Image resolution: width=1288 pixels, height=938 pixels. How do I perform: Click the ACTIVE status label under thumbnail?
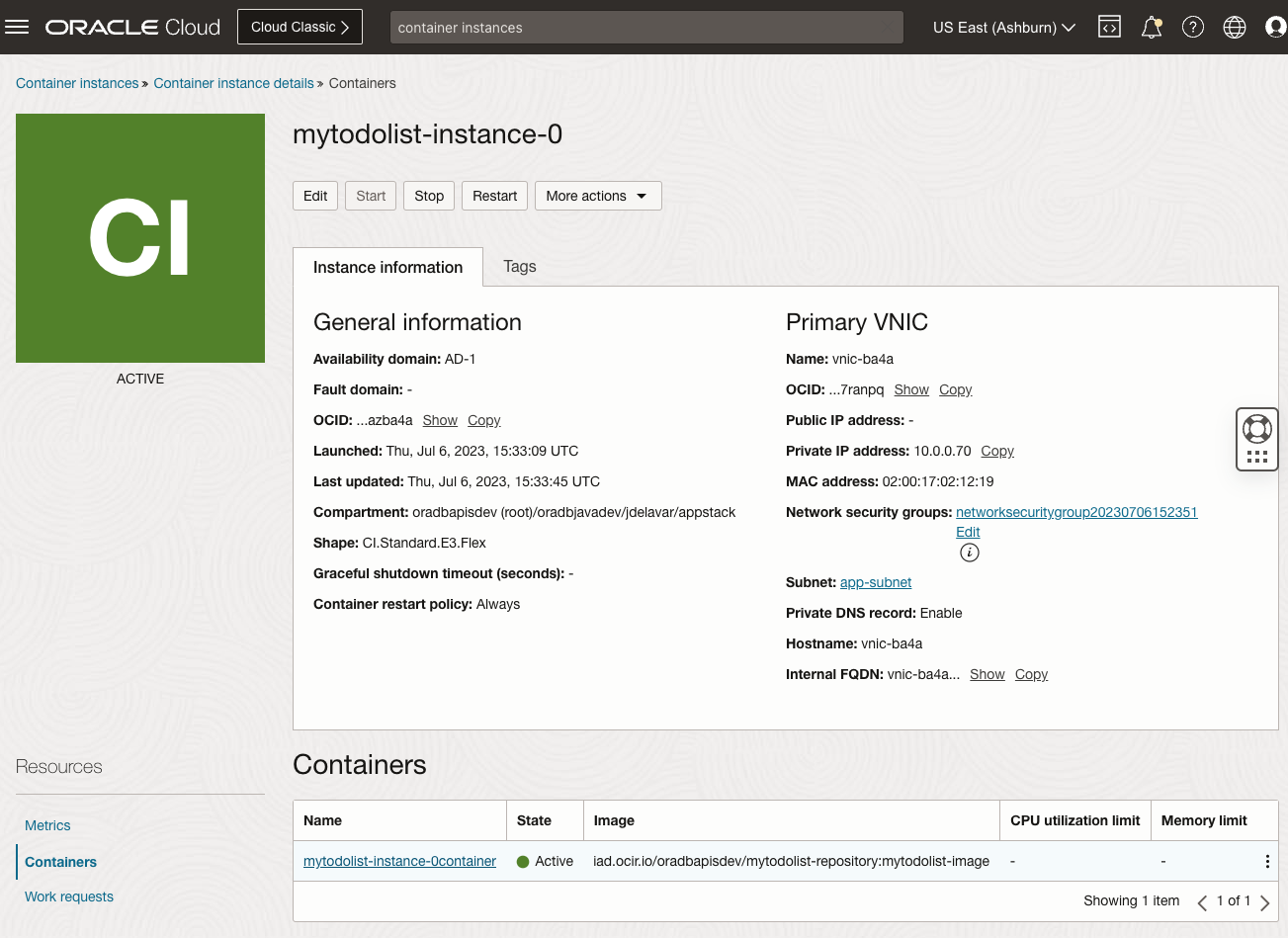(140, 379)
